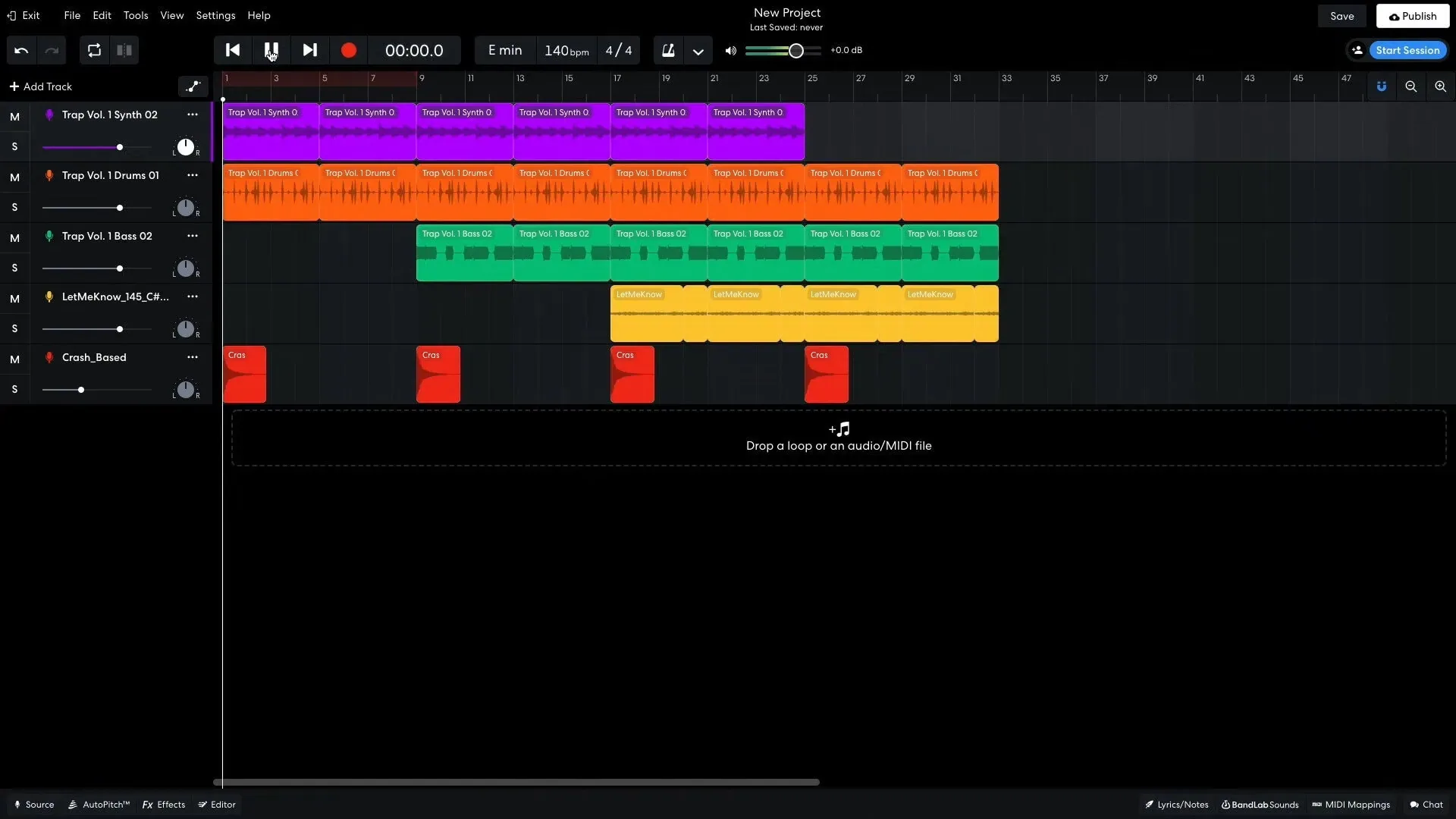Open the E min key selector
1456x819 pixels.
pyautogui.click(x=505, y=50)
